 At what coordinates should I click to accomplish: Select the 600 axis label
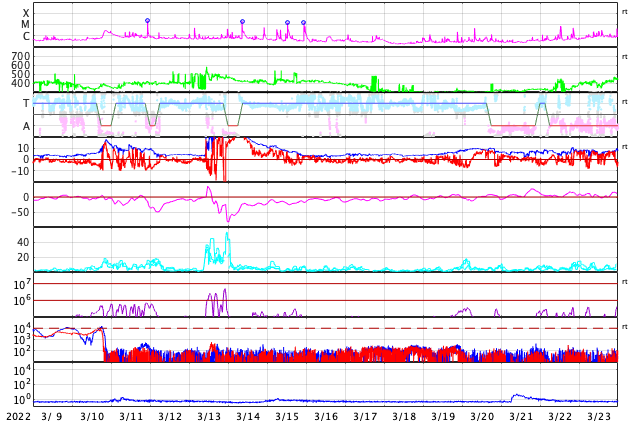(x=21, y=65)
